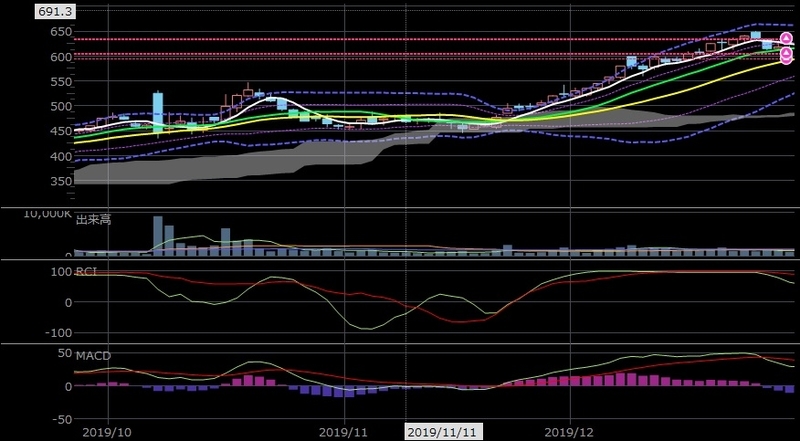The width and height of the screenshot is (800, 441).
Task: Click the 2019/10 date axis label
Action: tap(108, 433)
